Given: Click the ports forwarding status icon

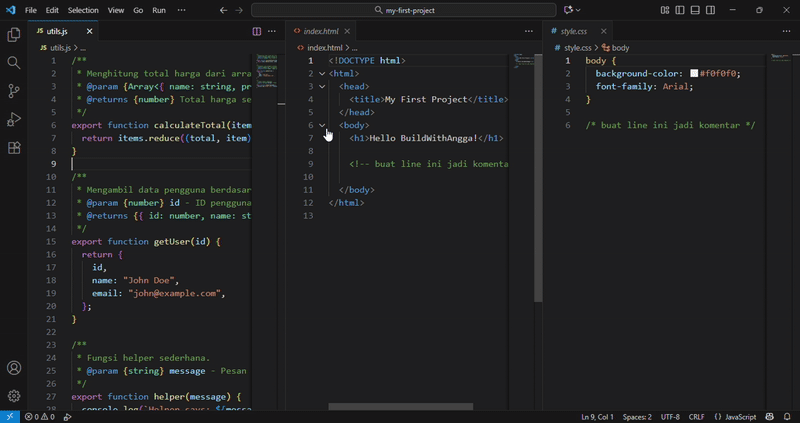Looking at the screenshot, I should tap(67, 417).
